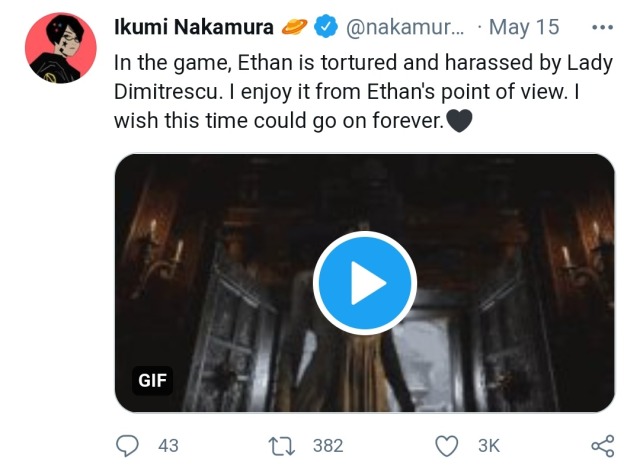Image resolution: width=640 pixels, height=475 pixels.
Task: Like the tweet with the heart icon
Action: point(448,446)
